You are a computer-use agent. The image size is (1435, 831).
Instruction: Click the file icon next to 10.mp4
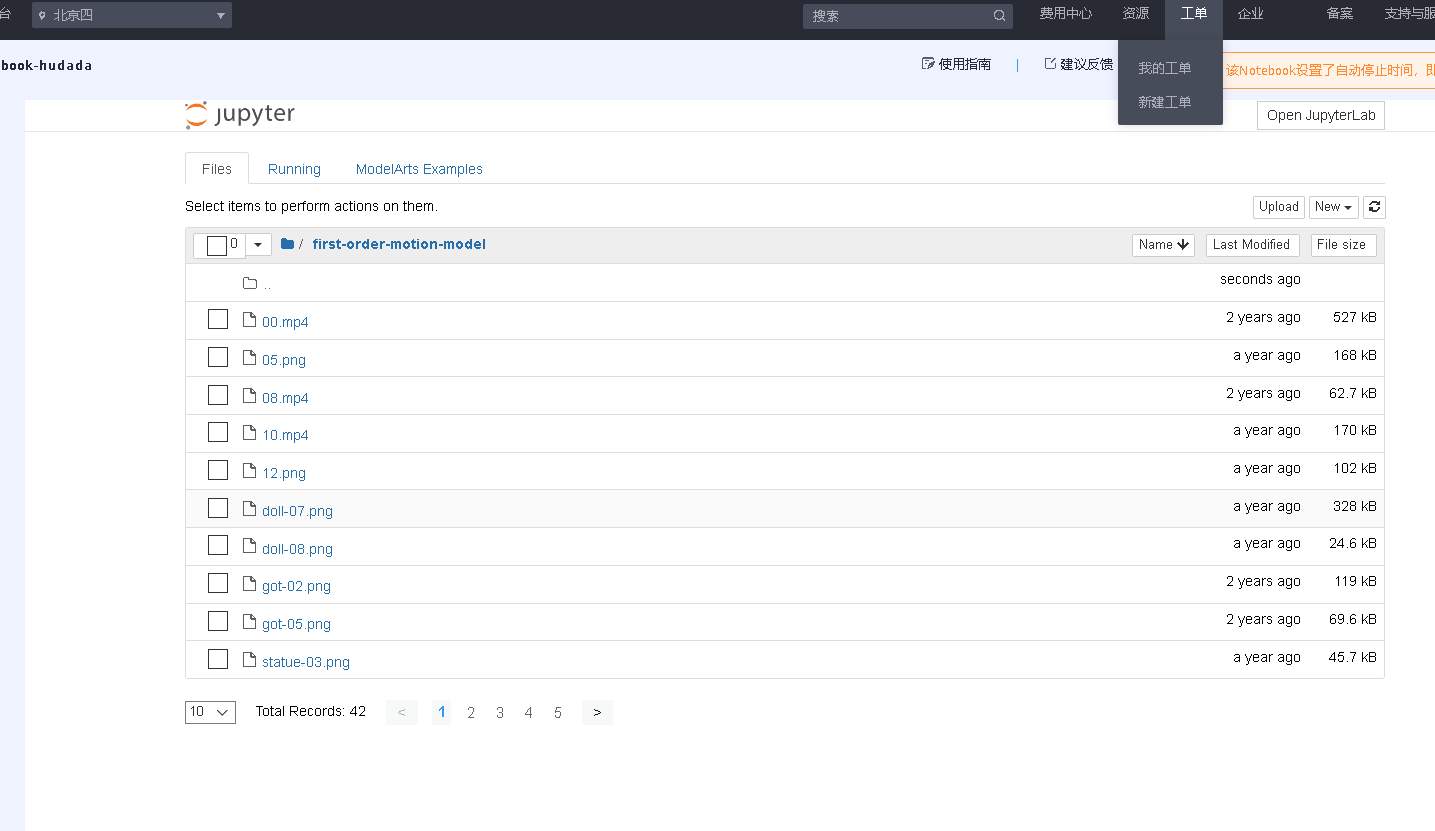[x=250, y=433]
